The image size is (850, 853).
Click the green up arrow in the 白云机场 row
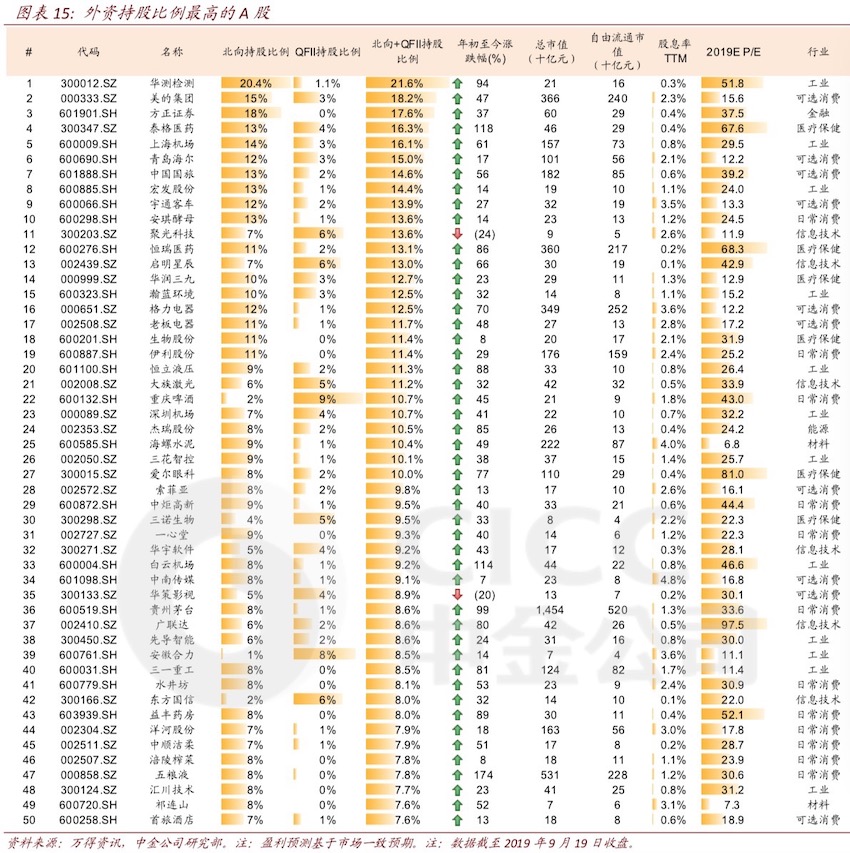[x=457, y=565]
